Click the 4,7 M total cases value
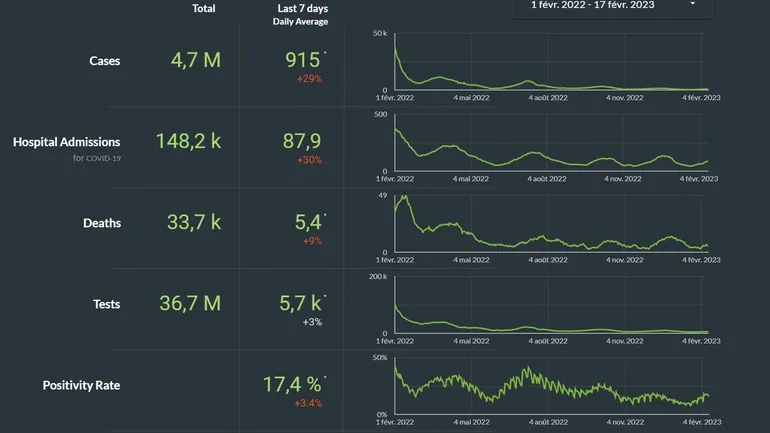The height and width of the screenshot is (433, 770). pos(195,60)
